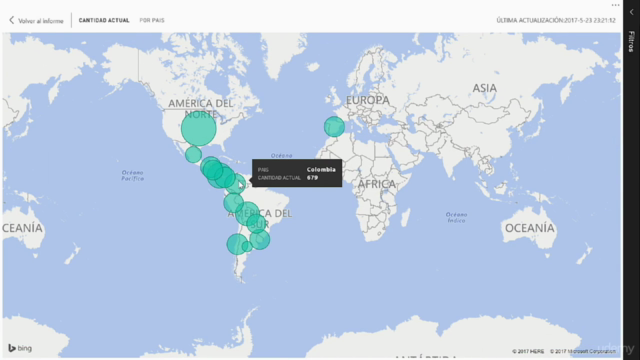
Task: Click the ASIA map label
Action: (485, 88)
